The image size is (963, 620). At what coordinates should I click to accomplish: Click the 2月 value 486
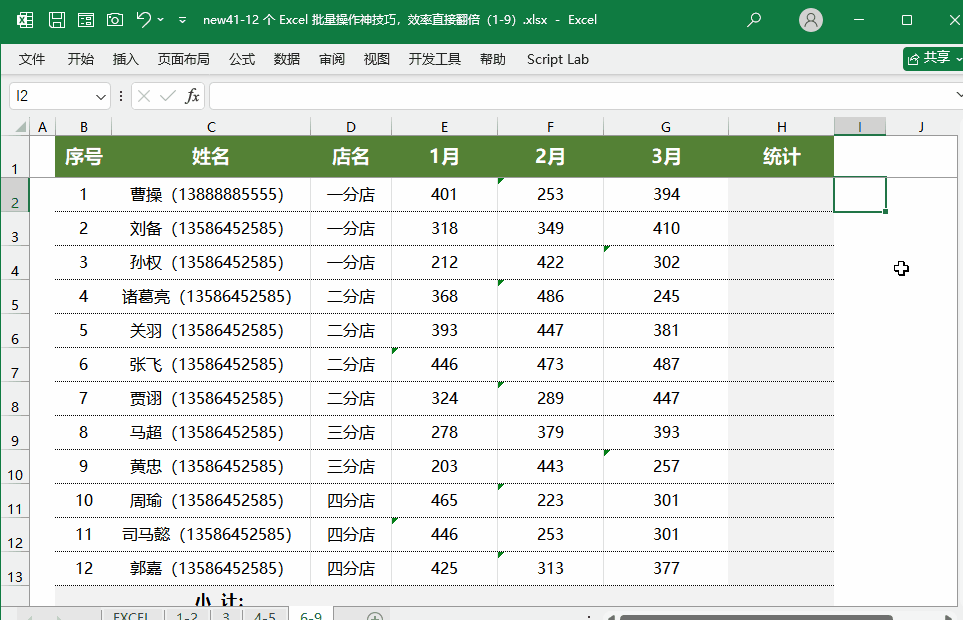[550, 296]
